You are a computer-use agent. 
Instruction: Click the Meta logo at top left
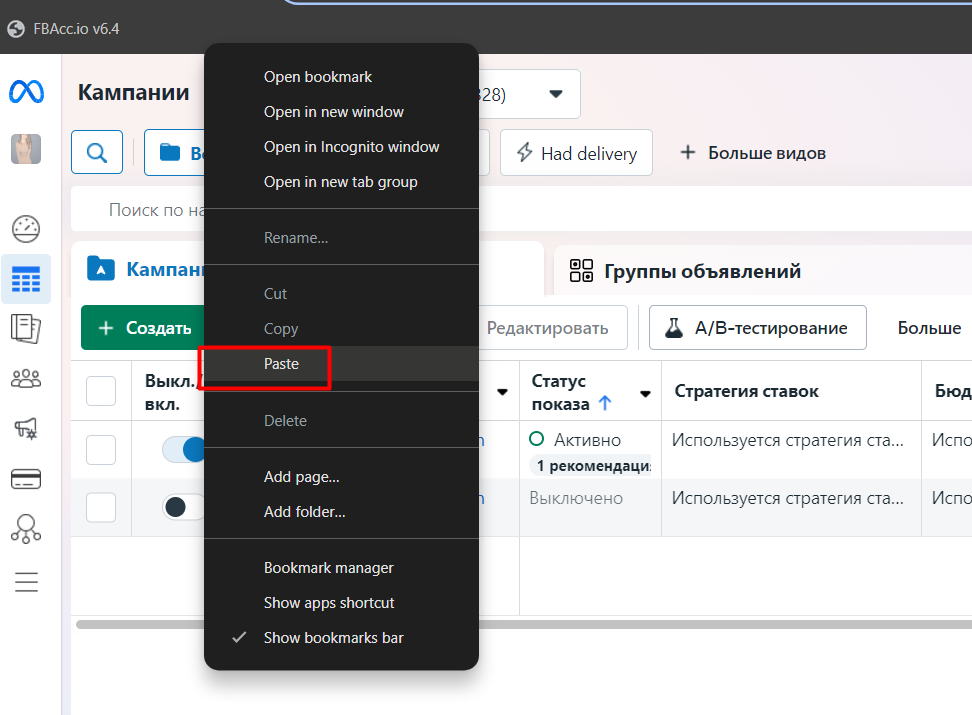[27, 92]
